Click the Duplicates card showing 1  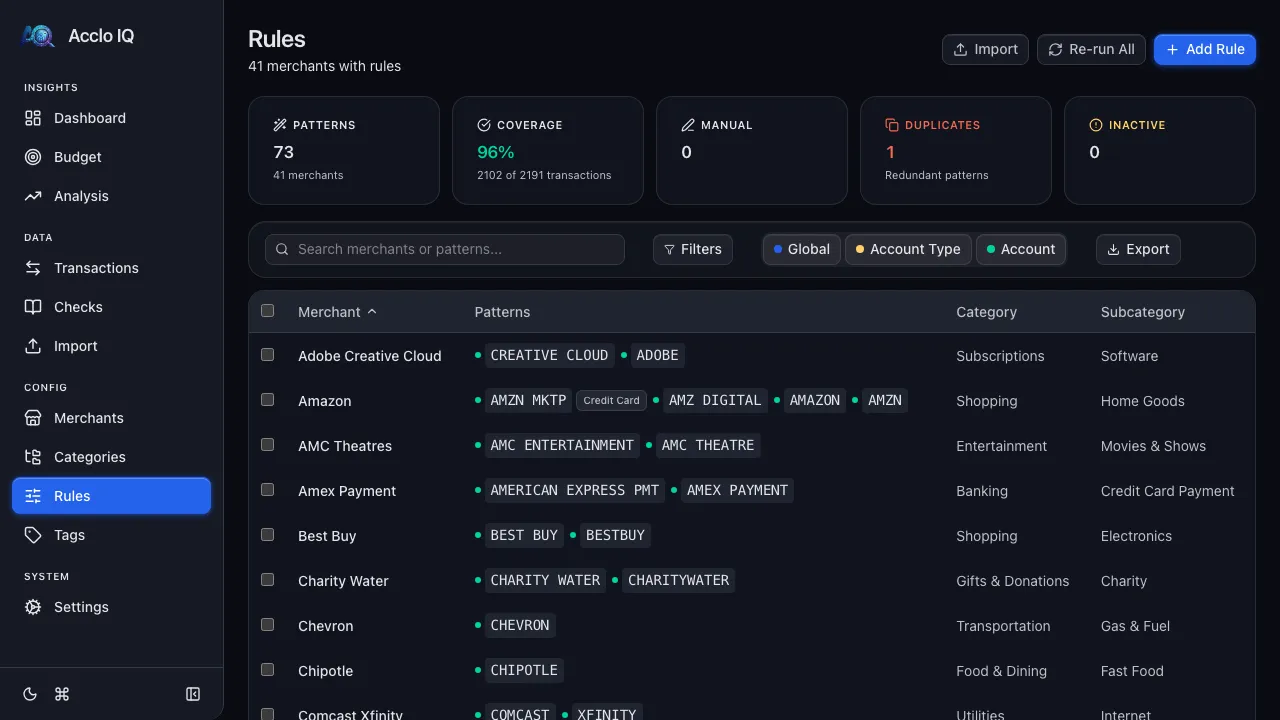[x=956, y=150]
